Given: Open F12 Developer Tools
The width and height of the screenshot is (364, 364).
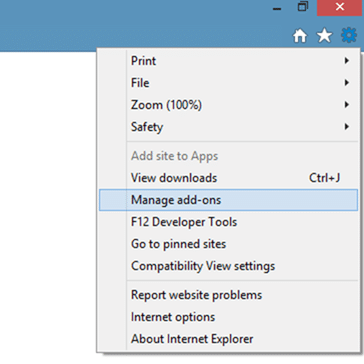Looking at the screenshot, I should pyautogui.click(x=228, y=222).
